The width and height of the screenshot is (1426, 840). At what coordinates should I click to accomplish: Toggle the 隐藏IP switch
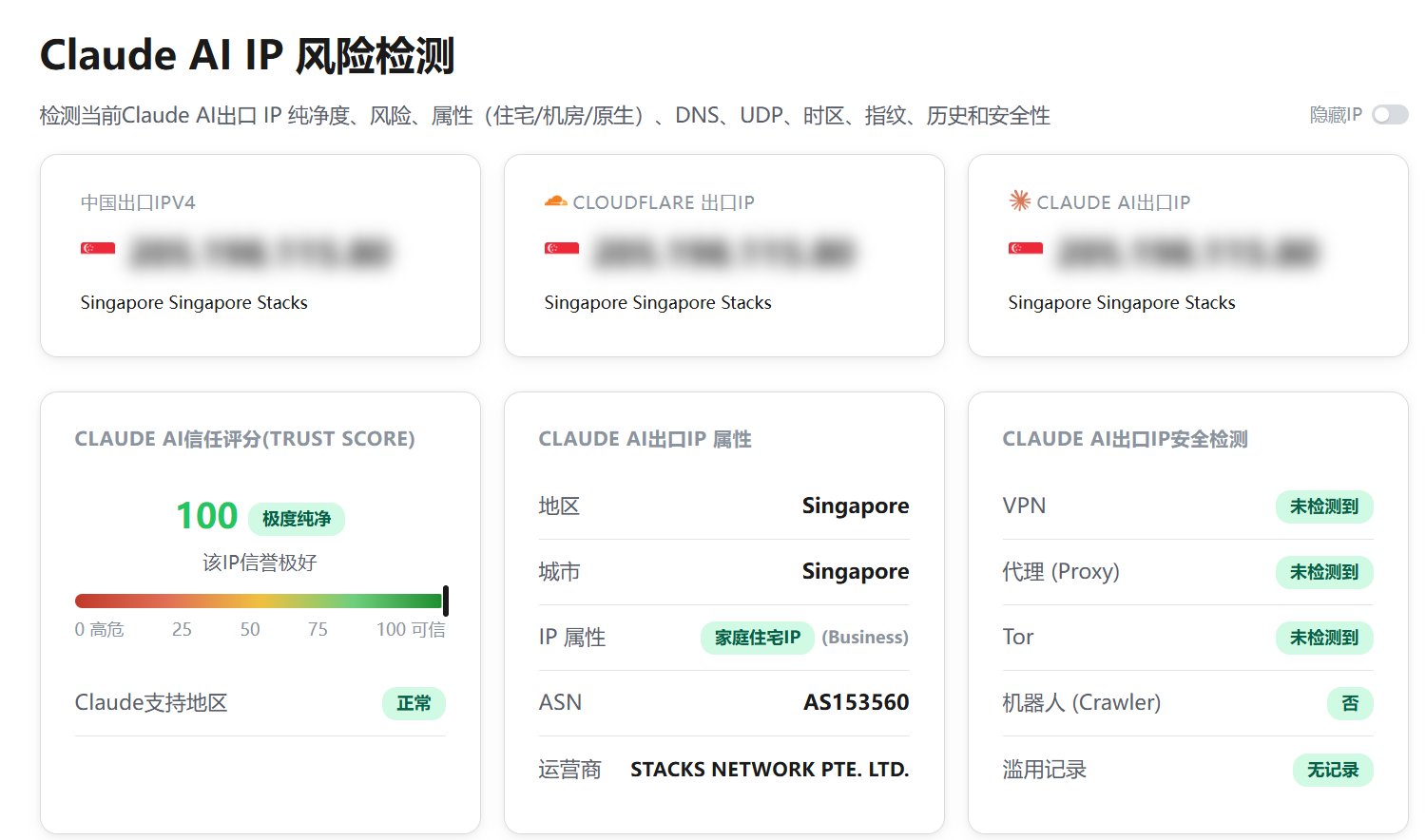(x=1390, y=115)
